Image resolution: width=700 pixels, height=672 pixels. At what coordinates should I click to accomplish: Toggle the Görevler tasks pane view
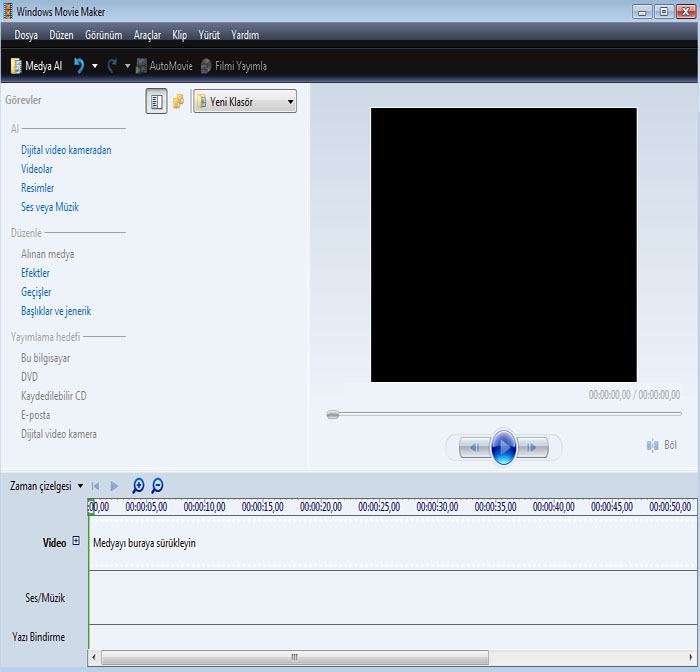[x=156, y=101]
